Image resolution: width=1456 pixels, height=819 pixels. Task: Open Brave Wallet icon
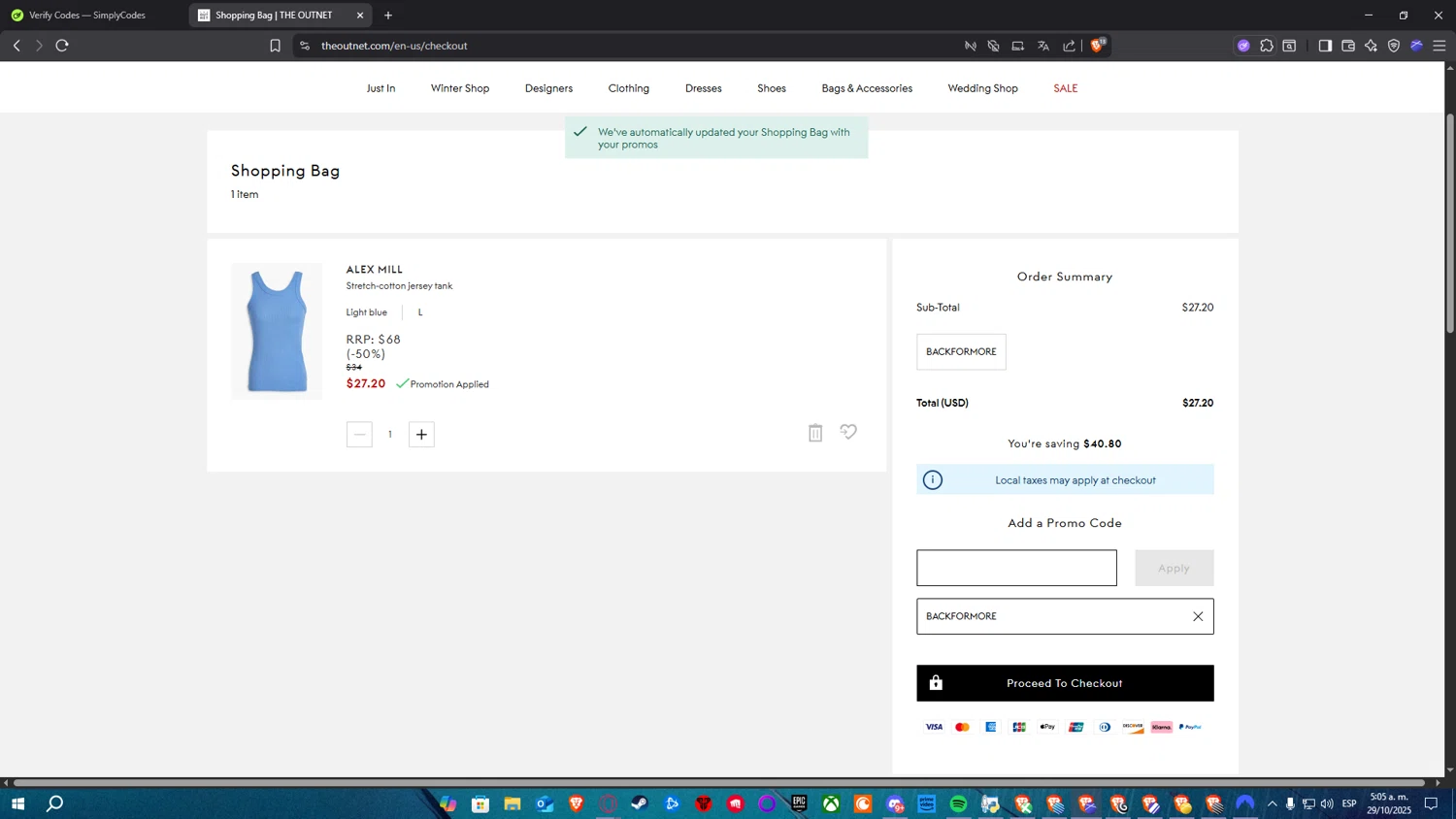[1348, 46]
